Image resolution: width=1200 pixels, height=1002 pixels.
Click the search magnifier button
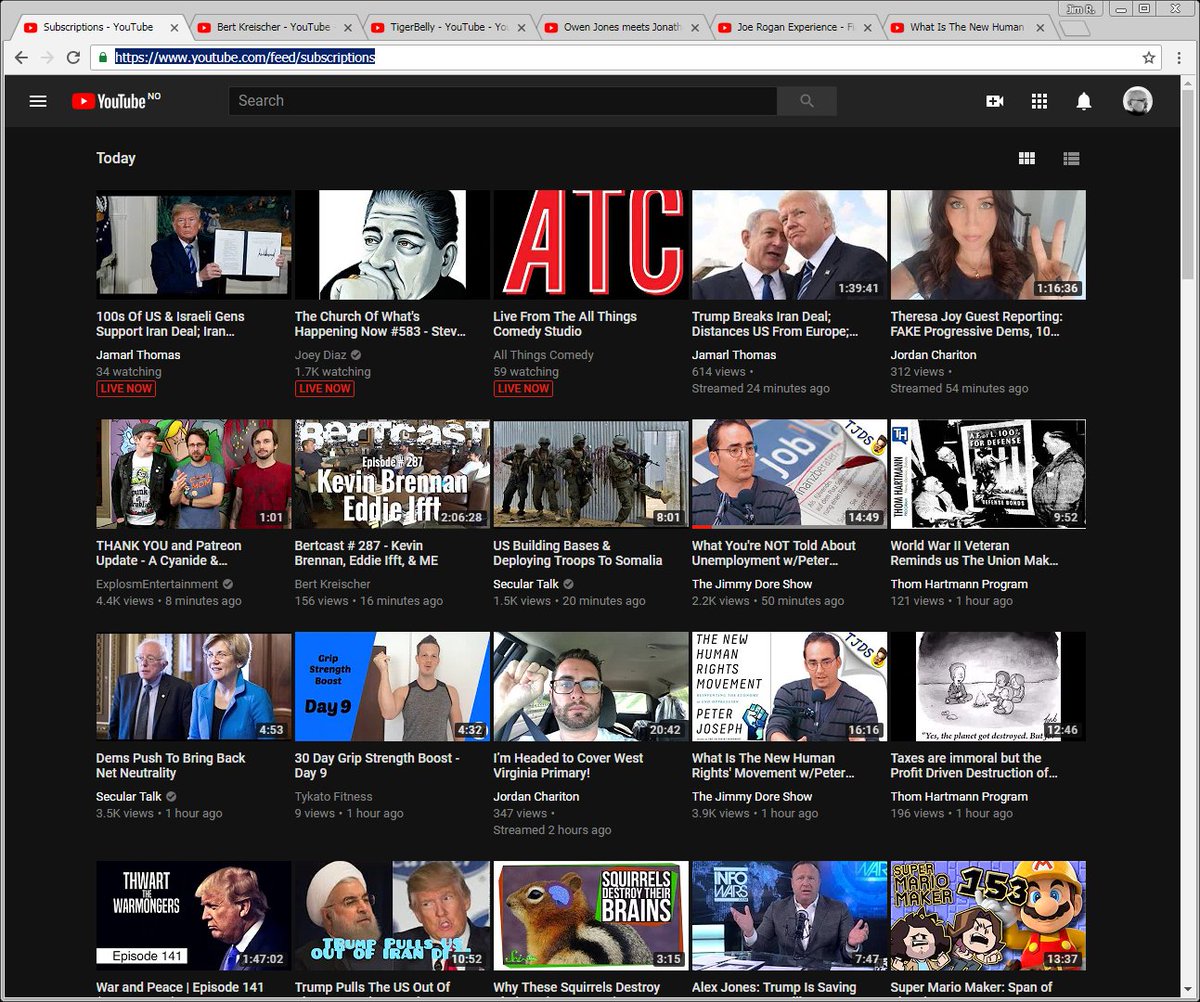807,101
